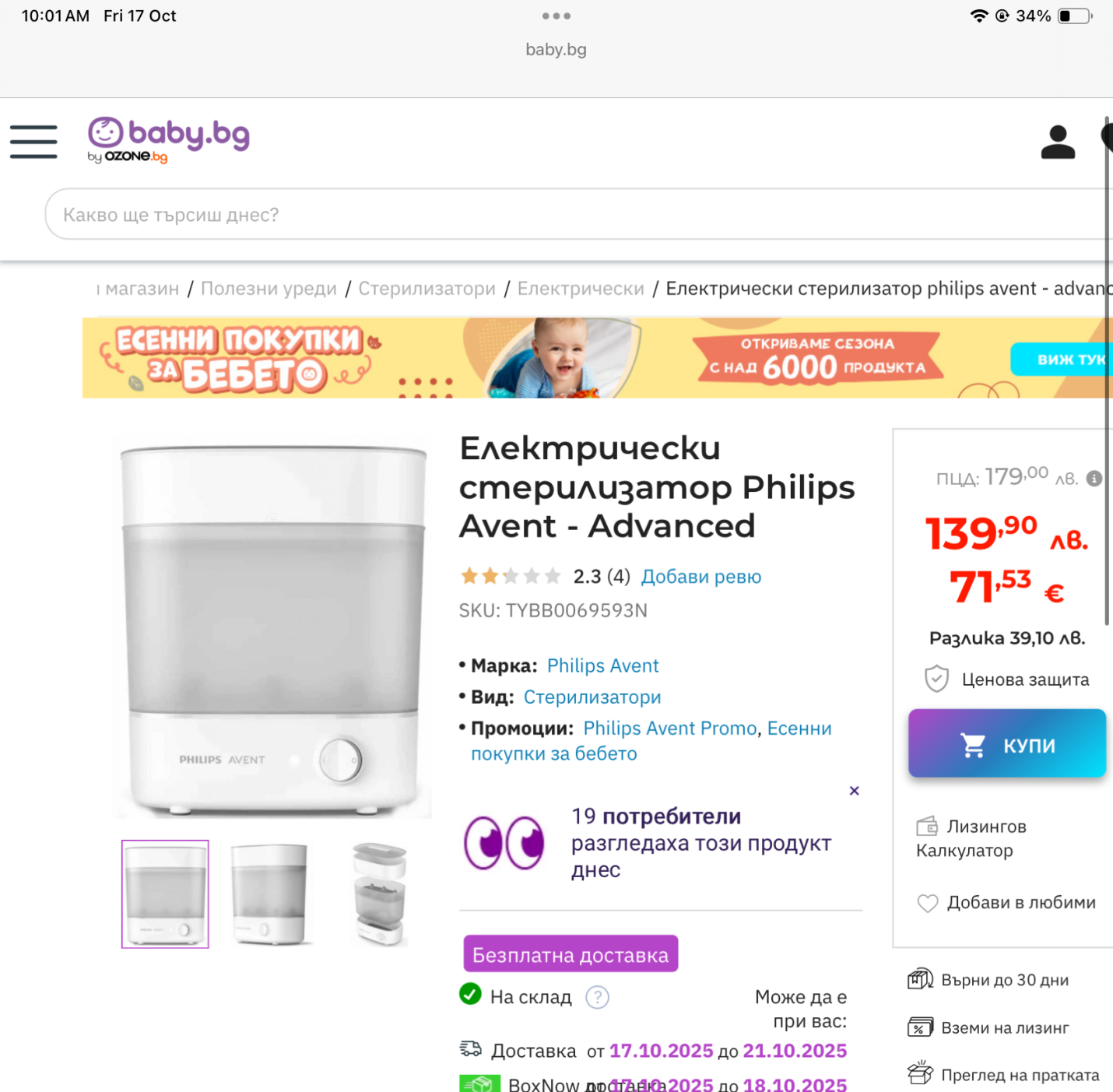Click the Добави ревю link

click(x=700, y=577)
